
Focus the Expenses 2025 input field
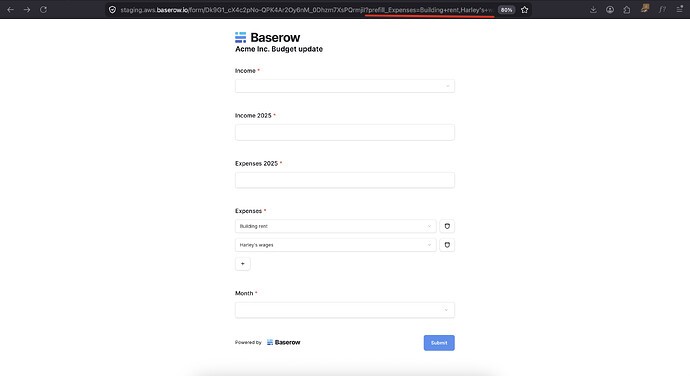(x=345, y=180)
